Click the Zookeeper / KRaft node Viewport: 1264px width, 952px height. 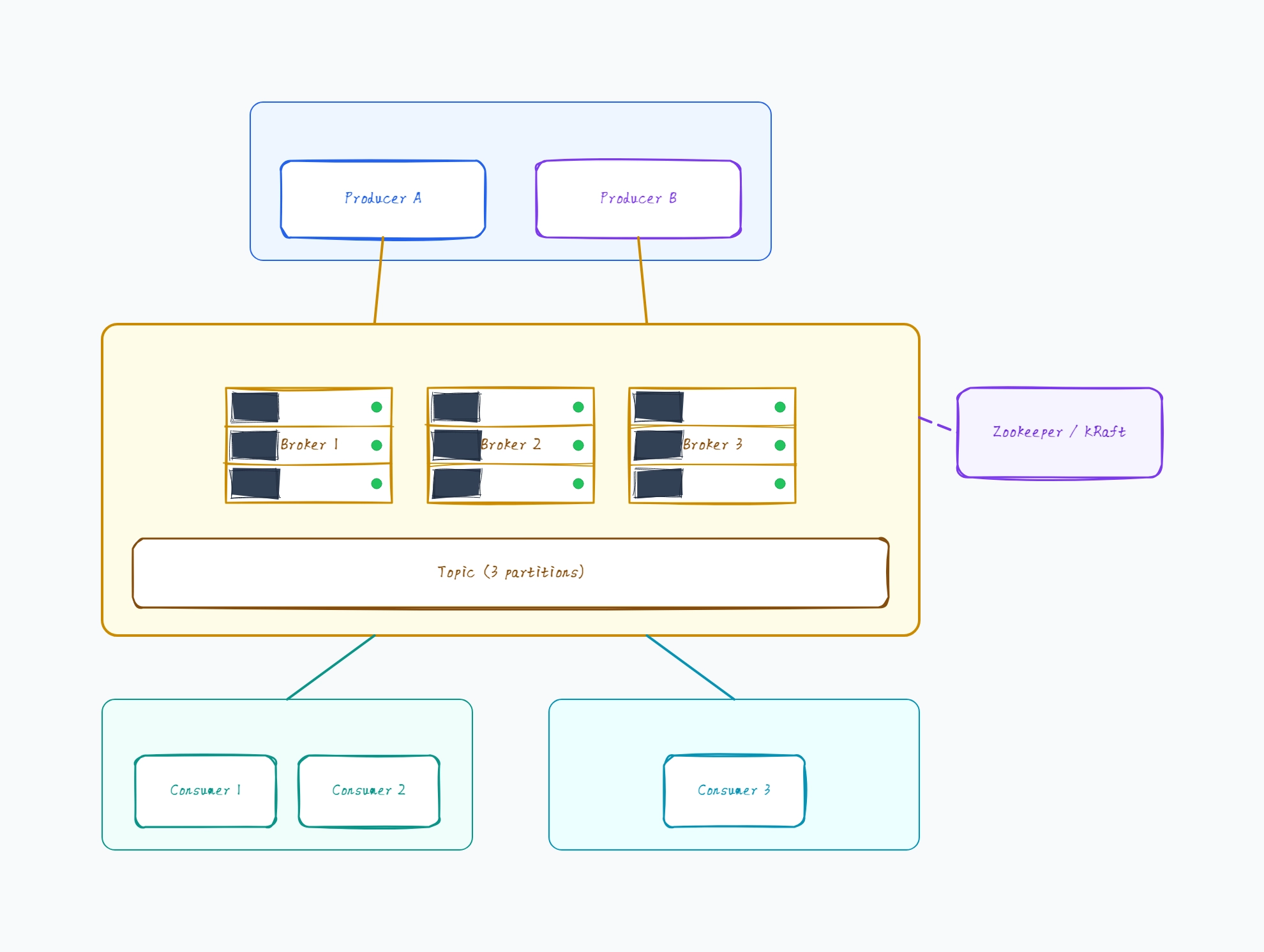[x=1060, y=433]
